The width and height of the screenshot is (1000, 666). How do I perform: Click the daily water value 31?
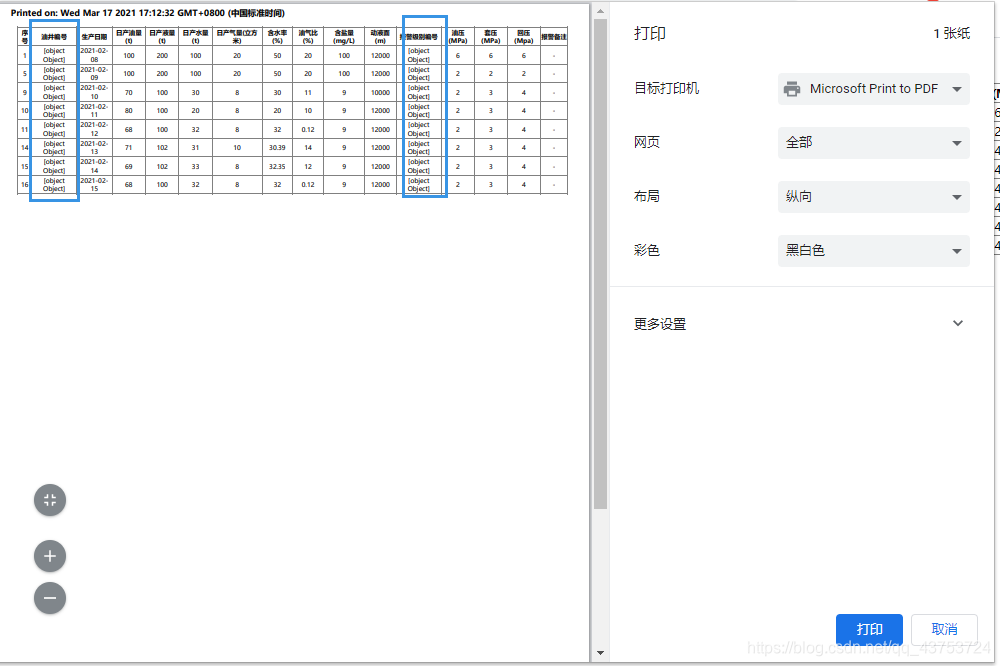coord(195,148)
